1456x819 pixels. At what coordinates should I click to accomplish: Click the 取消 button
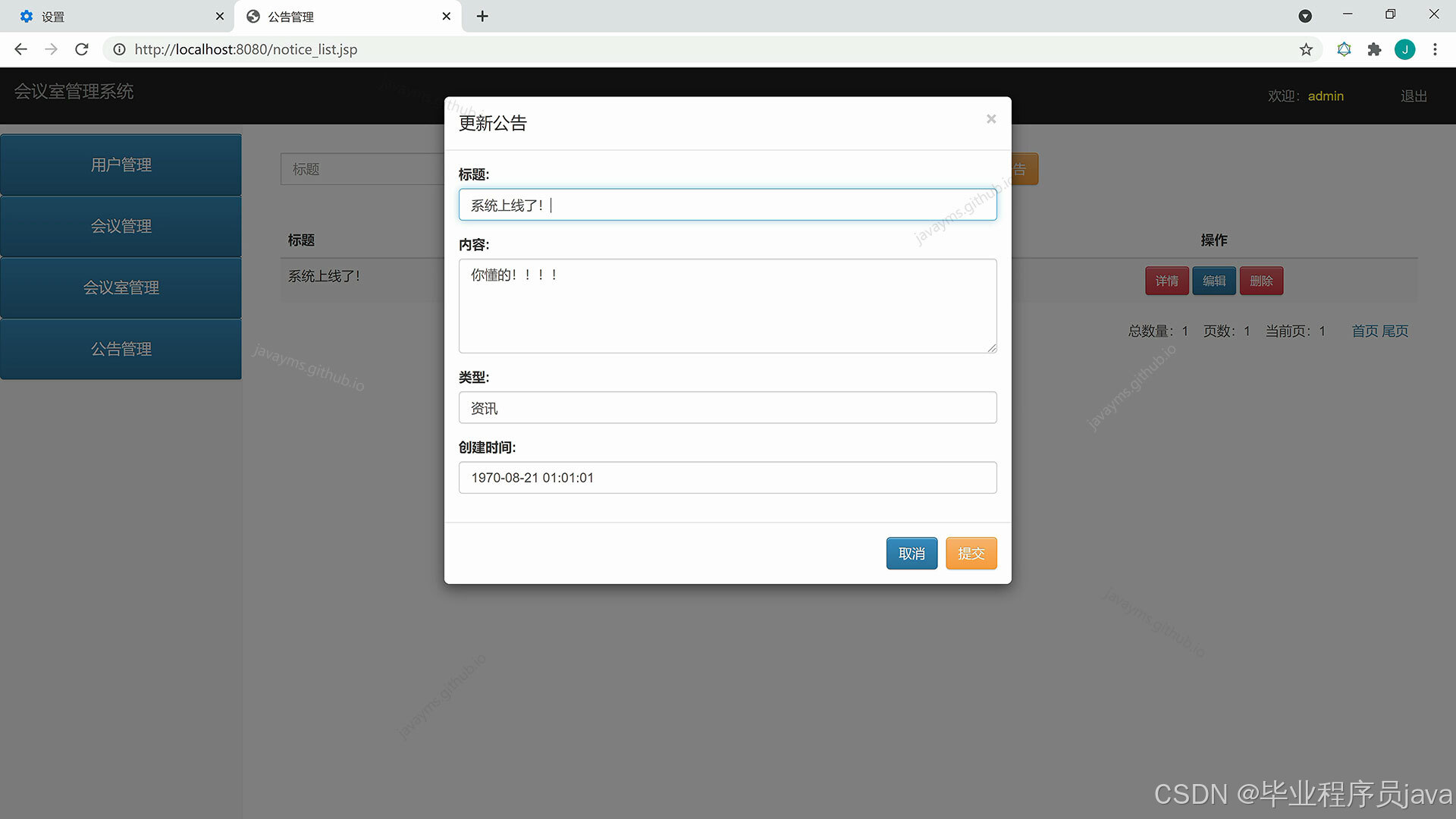[x=912, y=554]
